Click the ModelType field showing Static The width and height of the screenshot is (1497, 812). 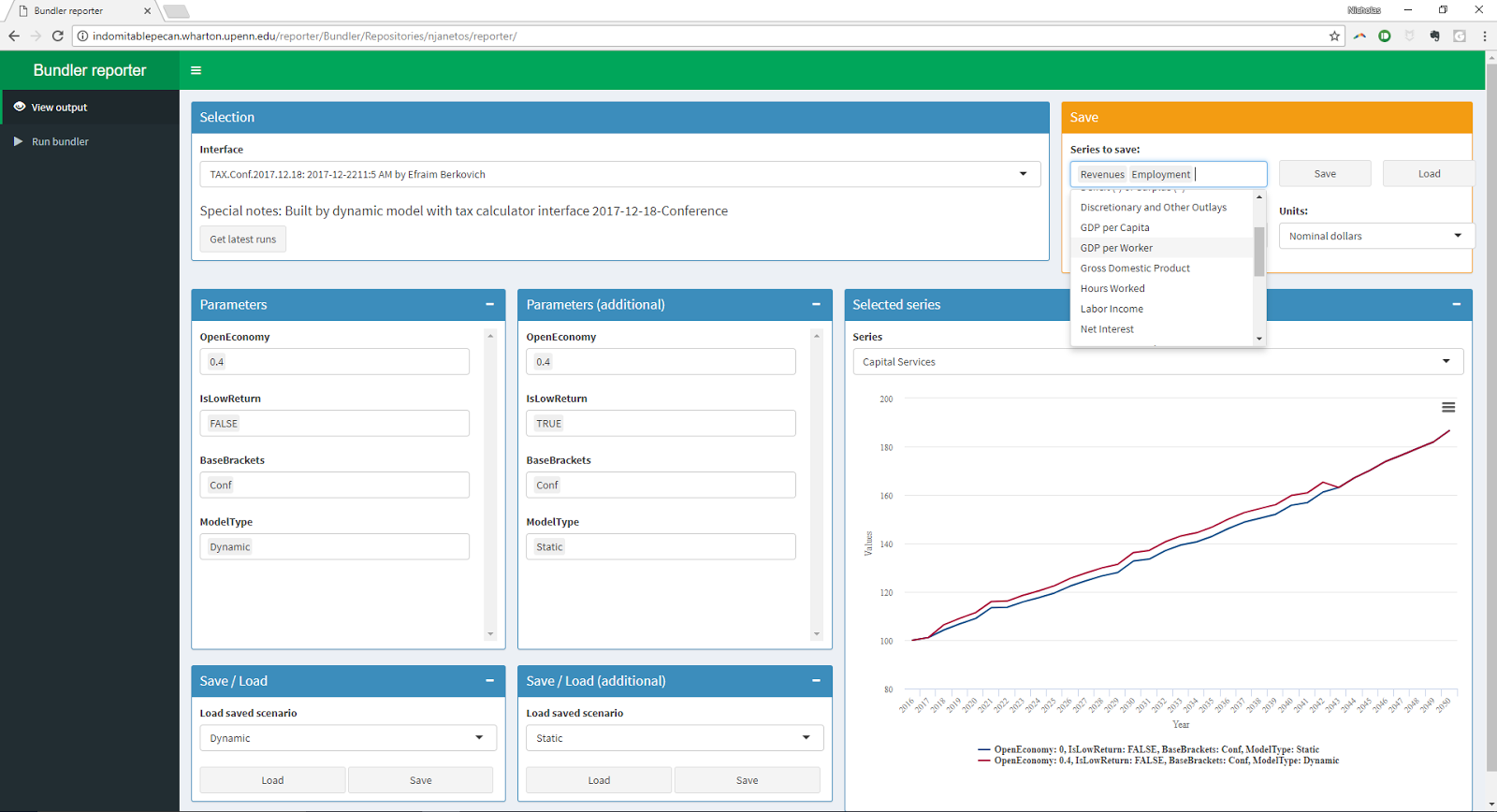point(661,547)
